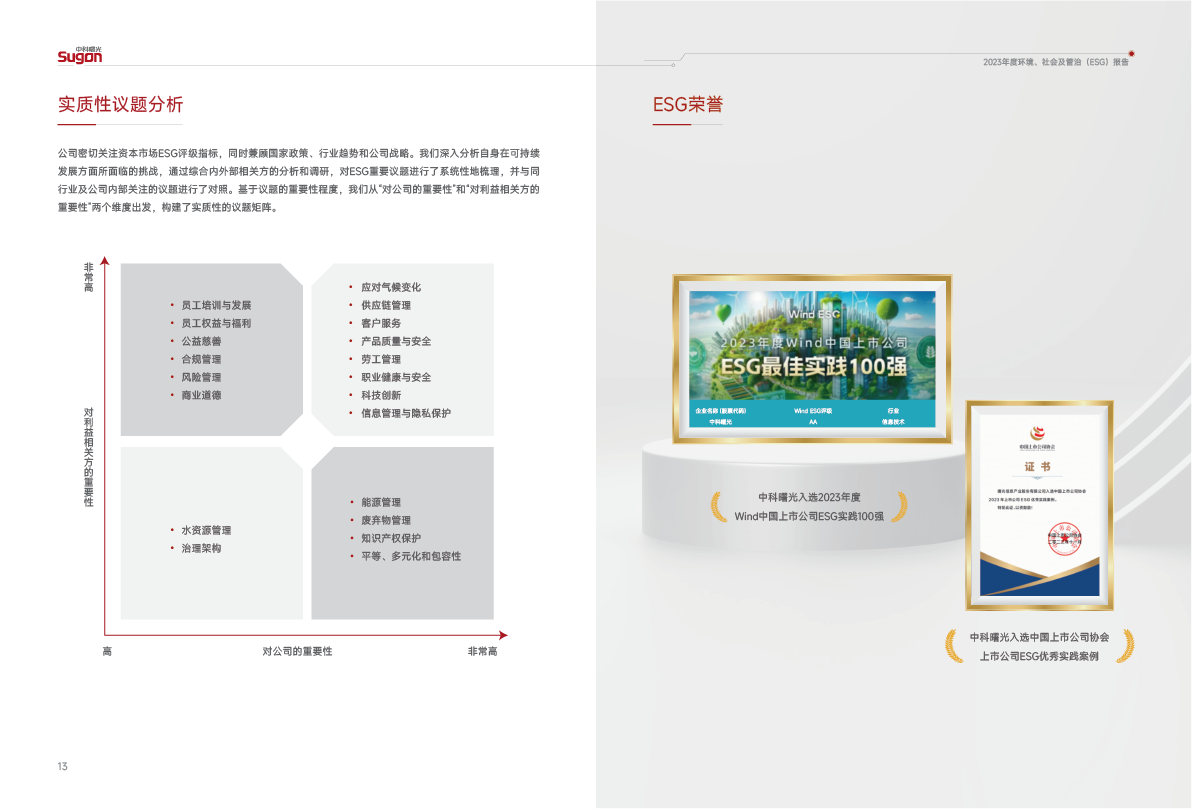Select the ESG荣誉 heading

[x=687, y=105]
